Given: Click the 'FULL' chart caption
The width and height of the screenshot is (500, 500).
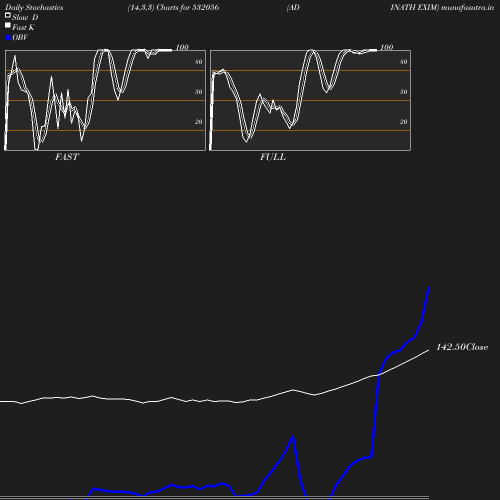Looking at the screenshot, I should 273,157.
